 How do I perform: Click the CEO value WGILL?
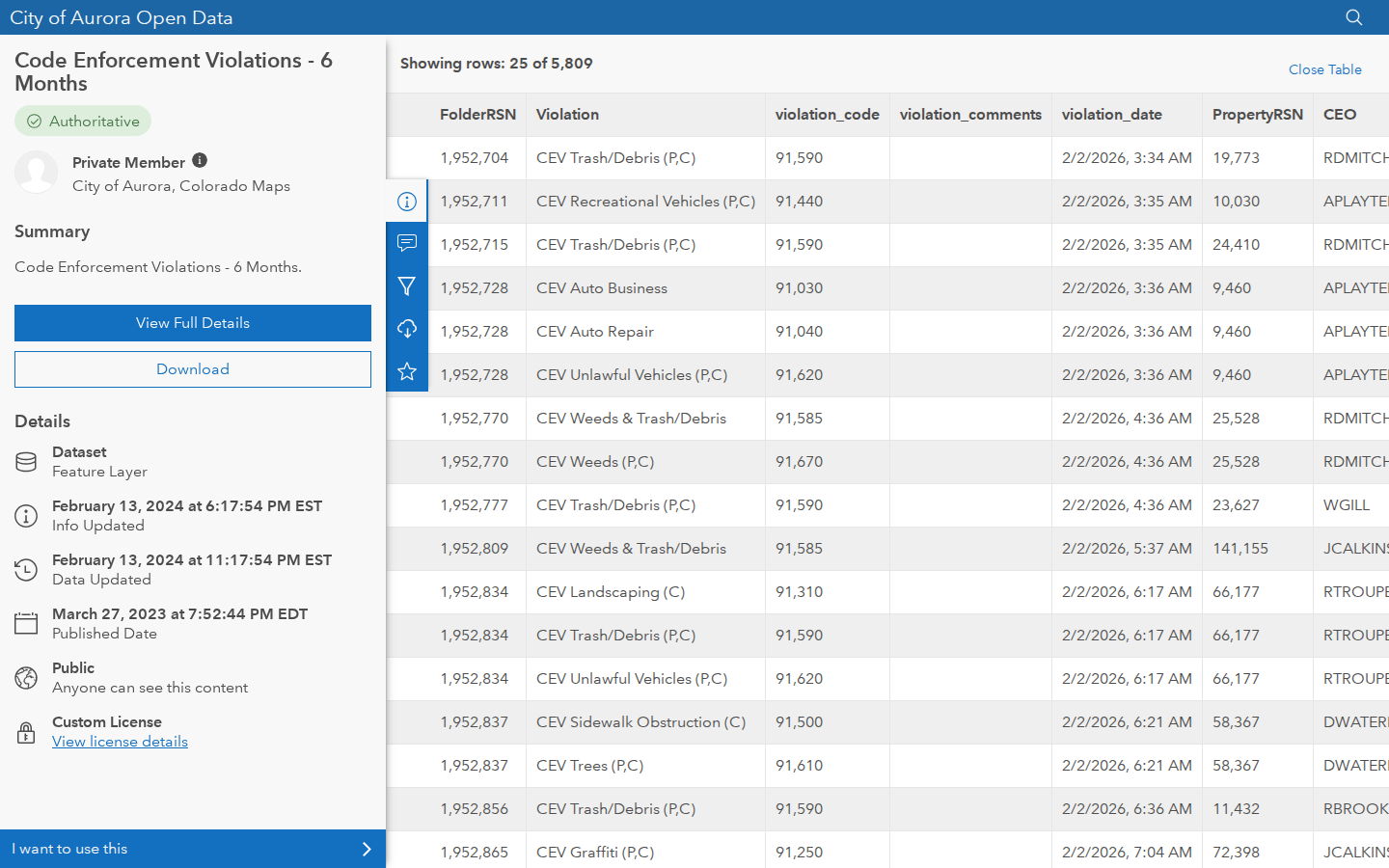[1347, 505]
